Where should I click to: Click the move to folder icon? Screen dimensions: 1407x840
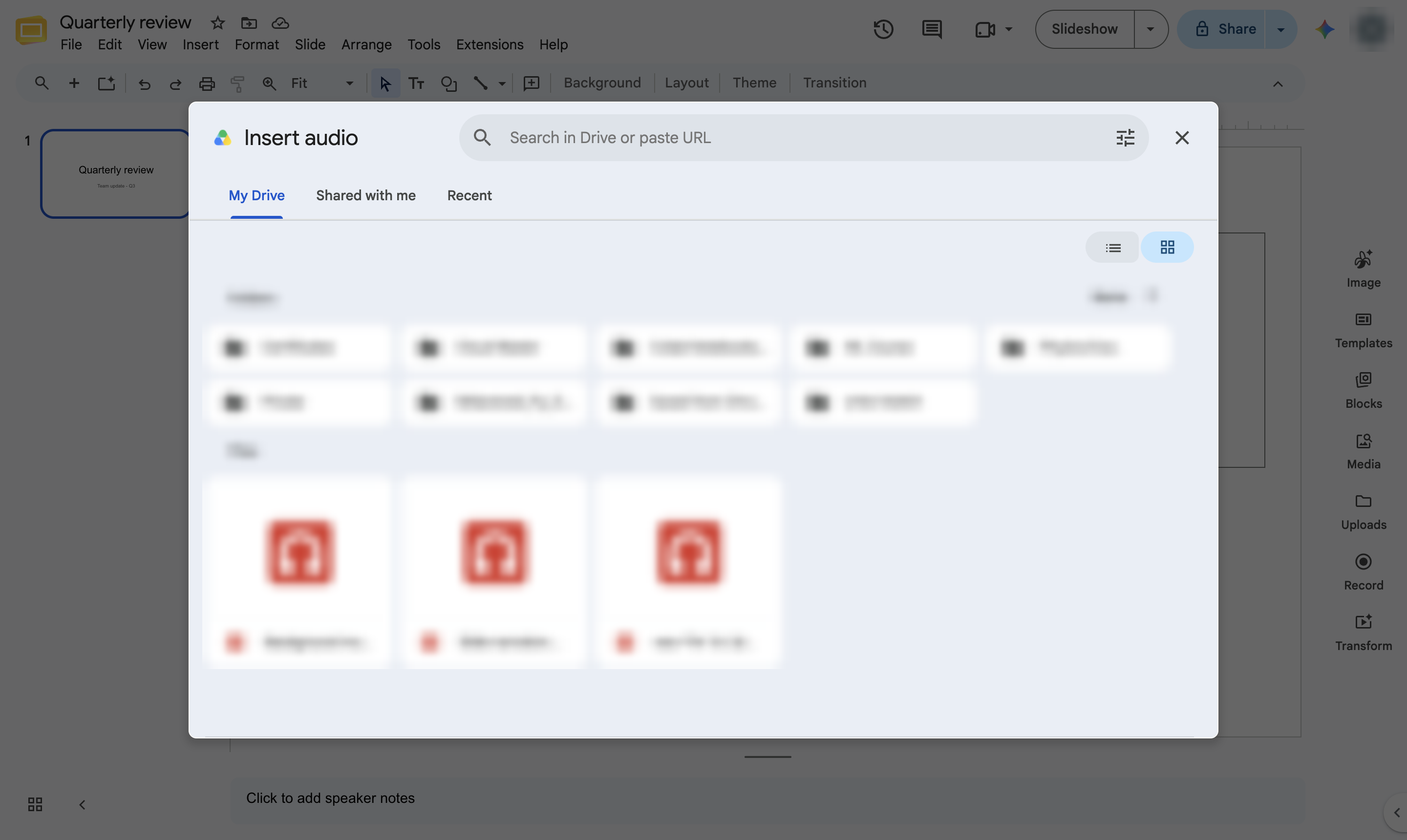click(x=249, y=22)
